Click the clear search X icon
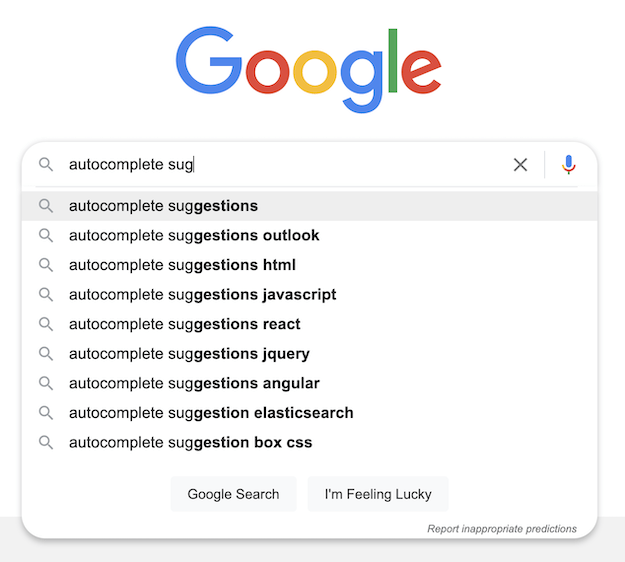Screen dimensions: 625x562 pos(520,165)
